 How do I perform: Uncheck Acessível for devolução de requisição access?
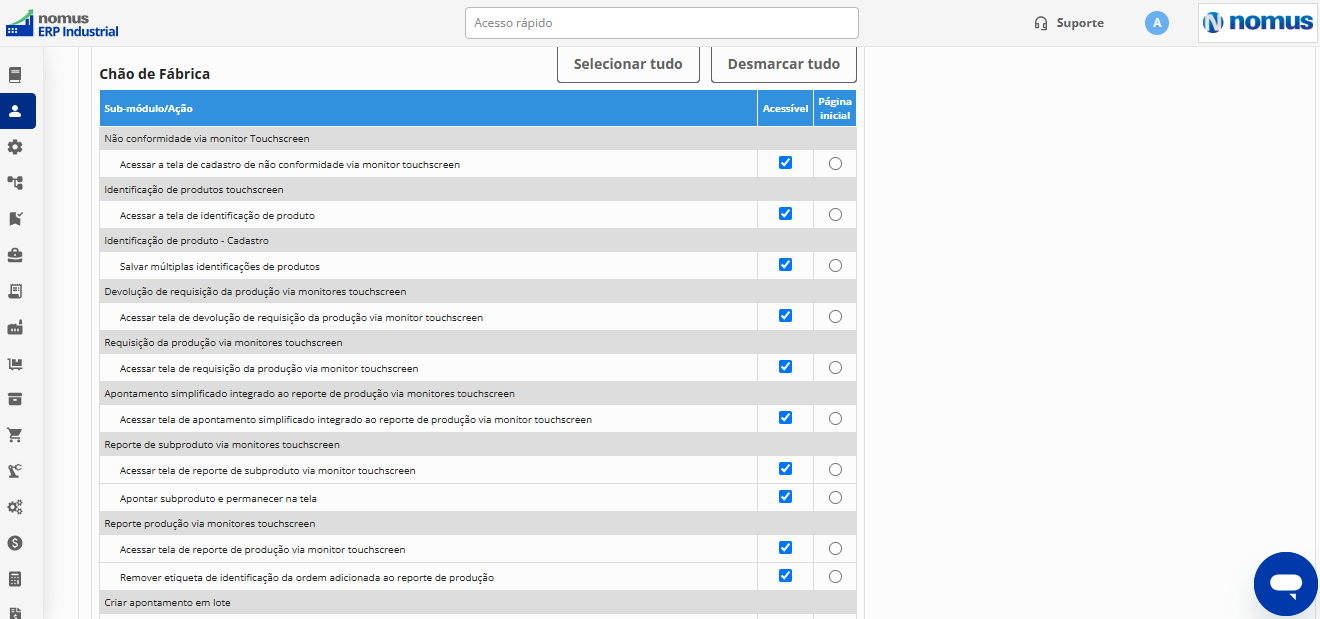point(785,316)
